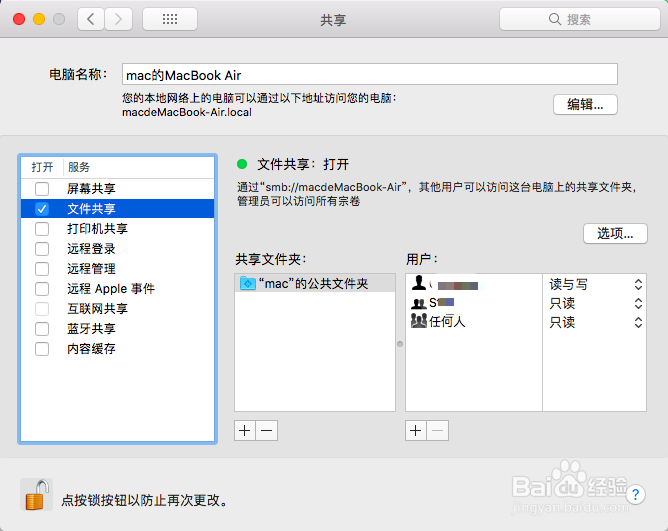The width and height of the screenshot is (668, 531).
Task: Uncheck the 文件共享 checkbox
Action: coord(42,209)
